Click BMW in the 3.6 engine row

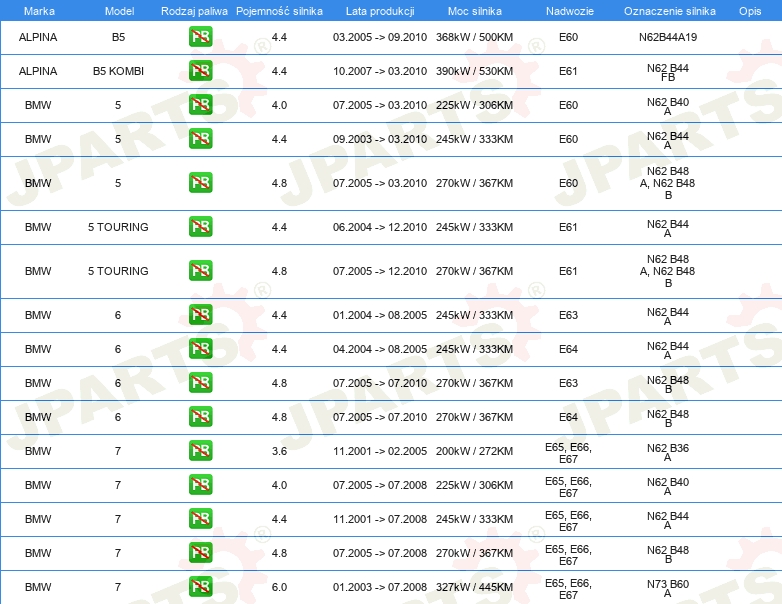(38, 451)
